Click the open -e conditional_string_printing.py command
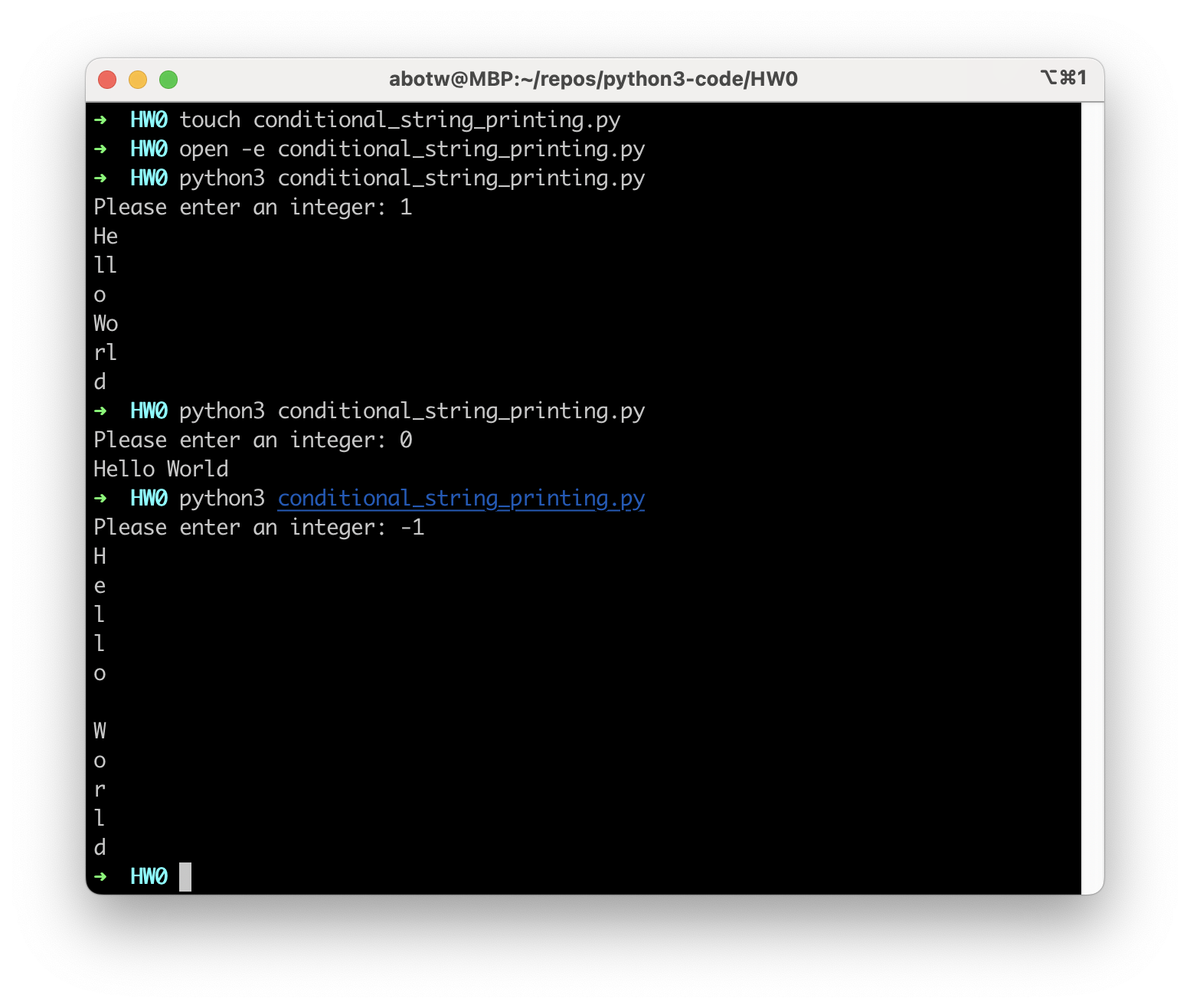1190x1008 pixels. click(x=412, y=149)
